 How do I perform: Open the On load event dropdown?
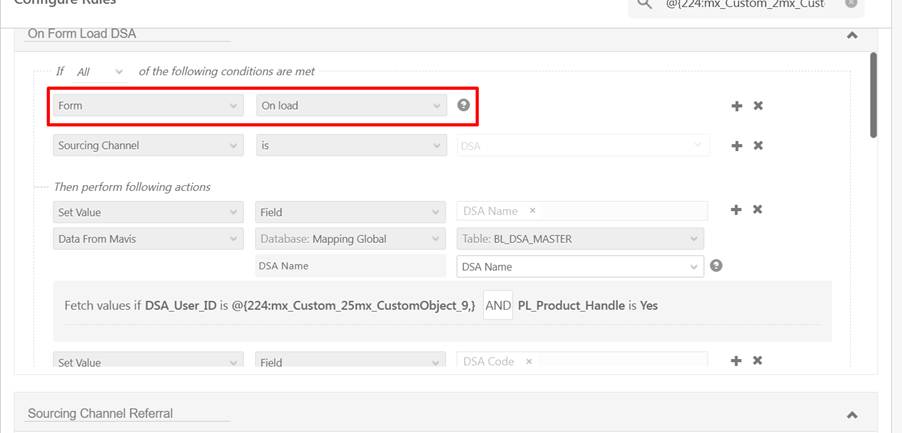(x=351, y=105)
